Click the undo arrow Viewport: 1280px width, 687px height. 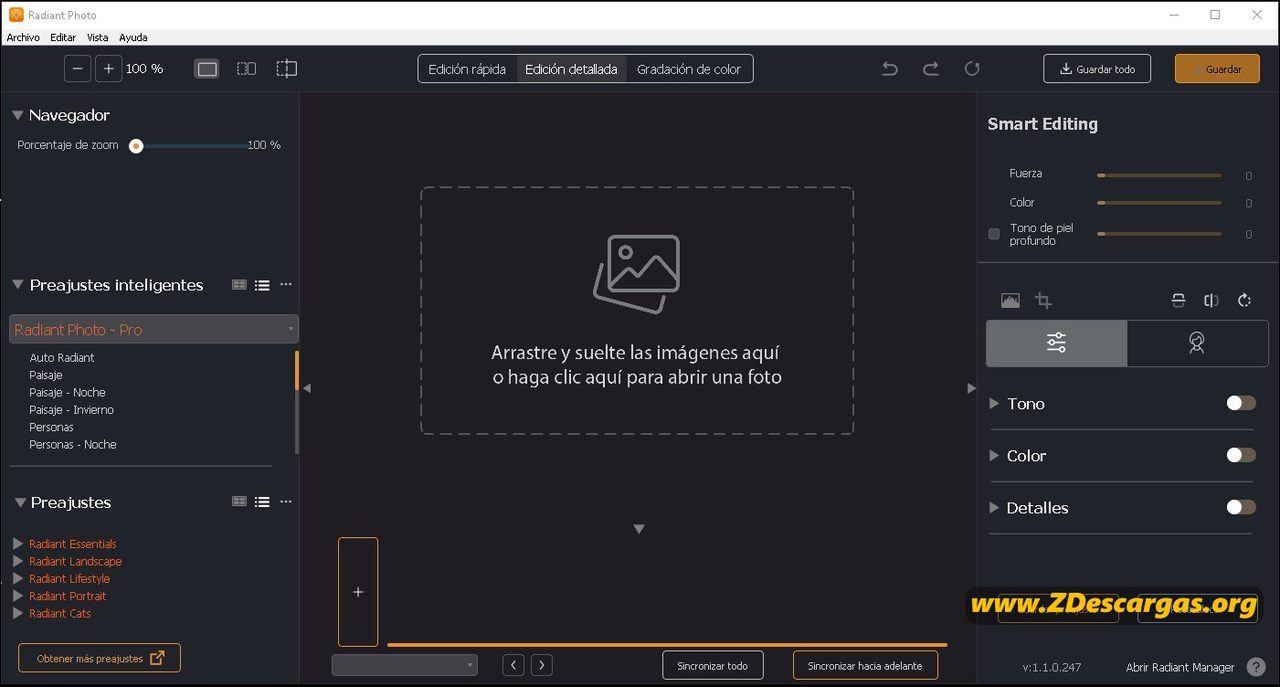[890, 69]
